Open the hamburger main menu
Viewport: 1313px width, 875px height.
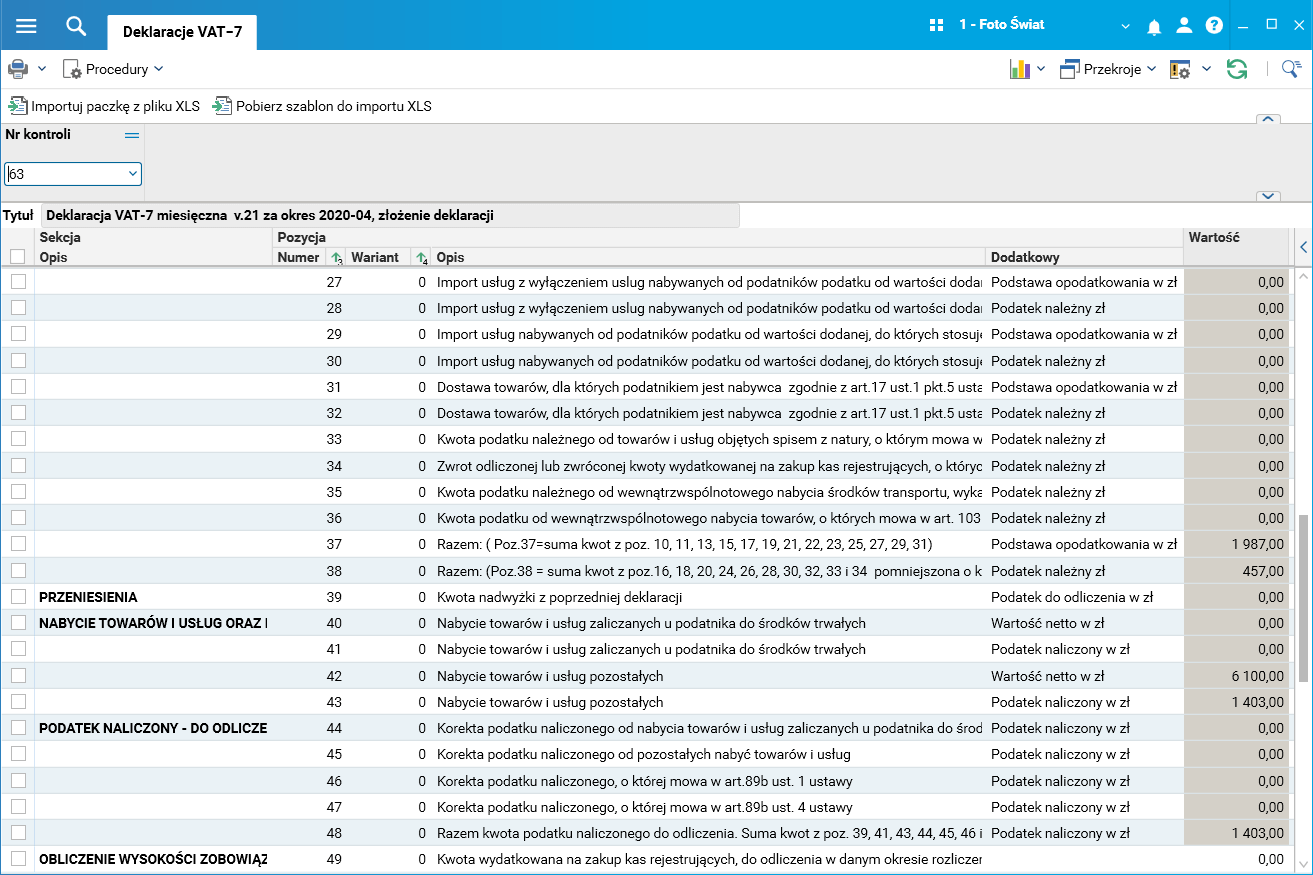(x=26, y=26)
